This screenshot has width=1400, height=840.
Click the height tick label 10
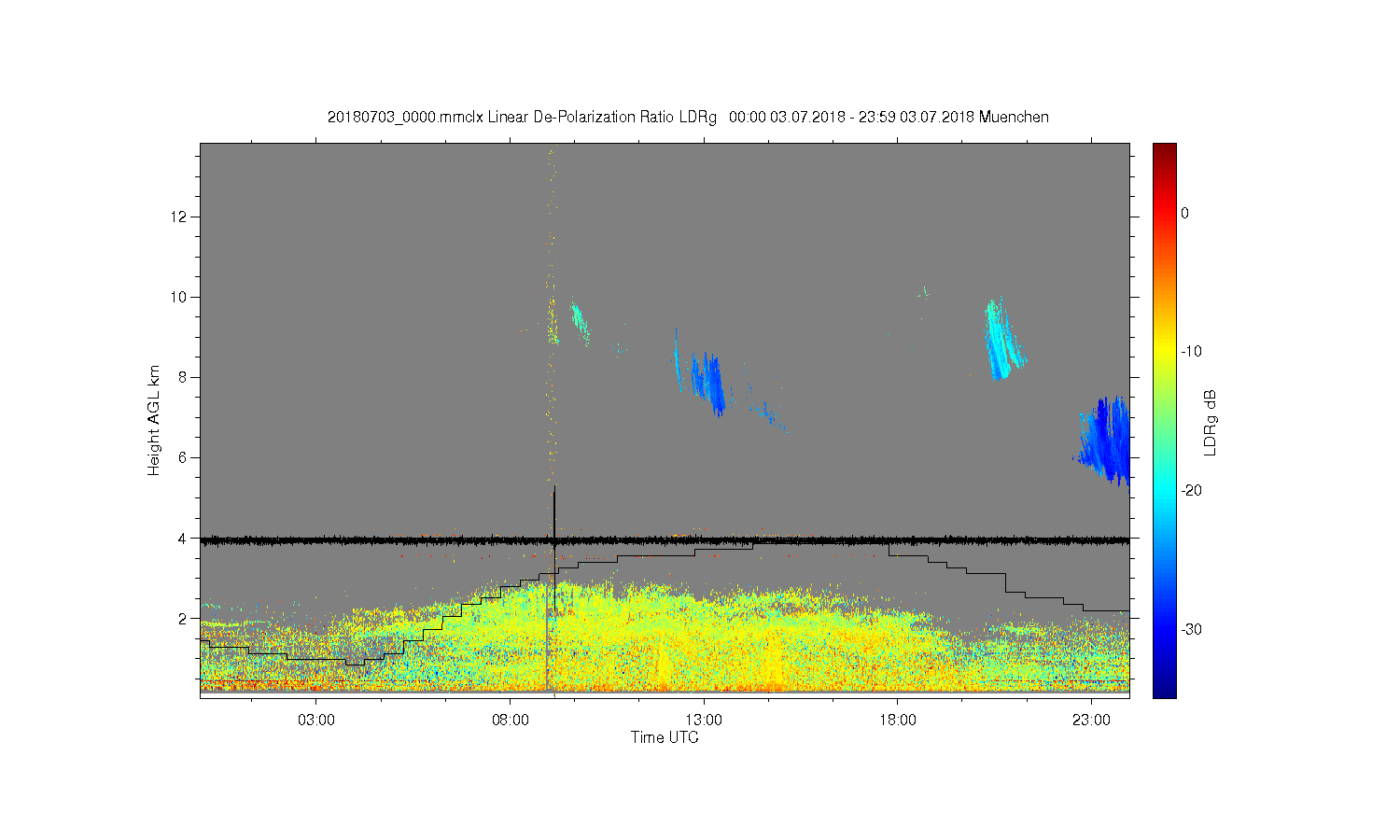[179, 297]
